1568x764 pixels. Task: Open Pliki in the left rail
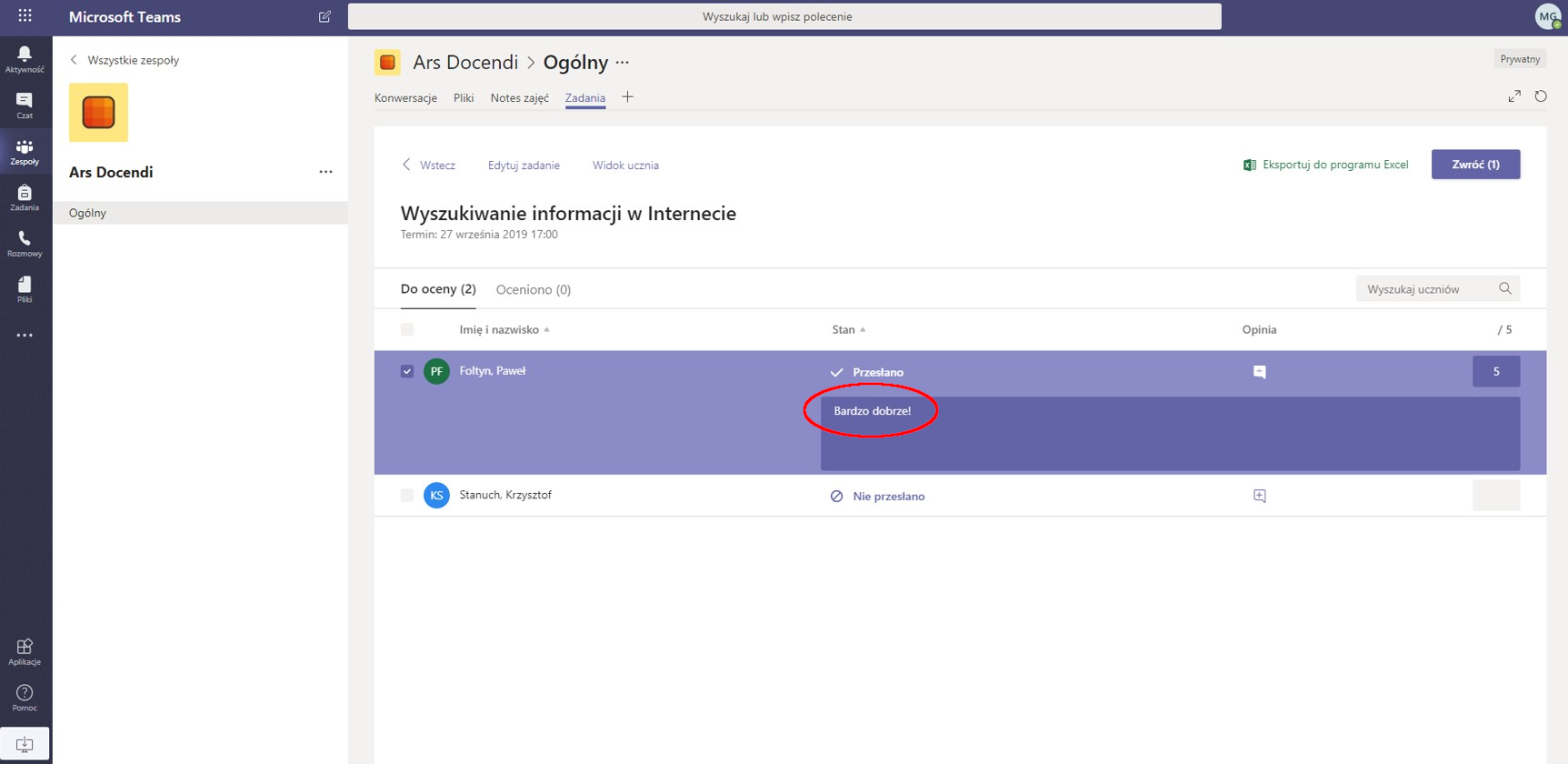tap(25, 289)
